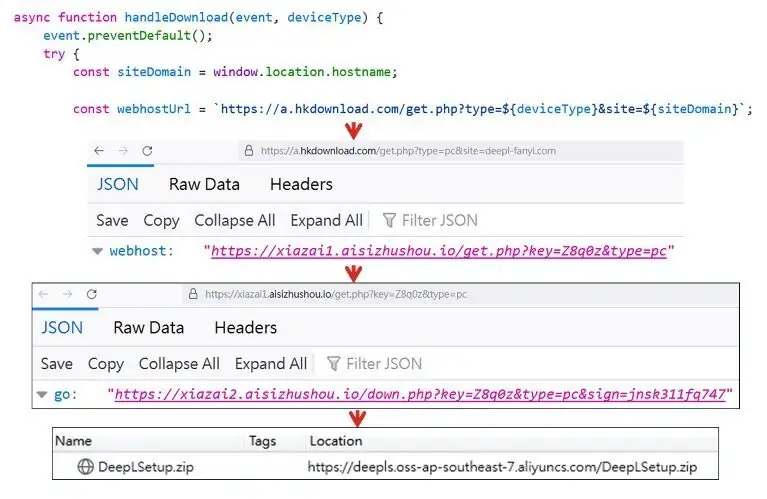Viewport: 767px width, 499px height.
Task: Open Raw Data tab in aisizhushou viewer
Action: 148,328
